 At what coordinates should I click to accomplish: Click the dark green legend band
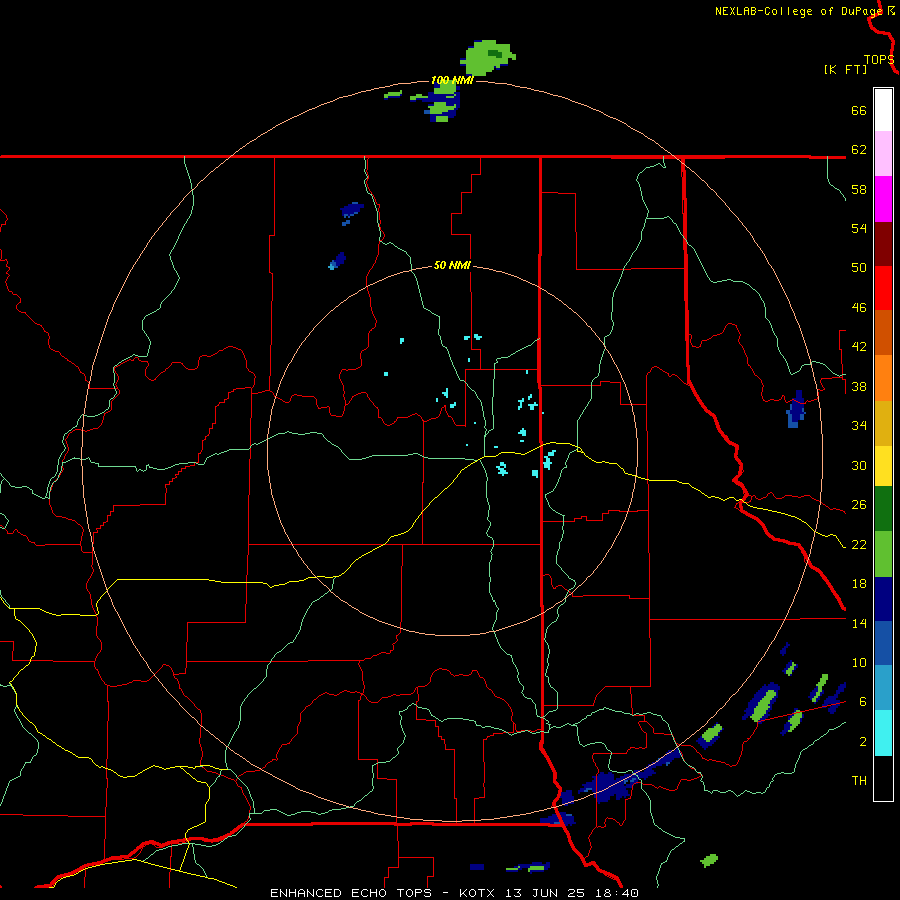(883, 509)
